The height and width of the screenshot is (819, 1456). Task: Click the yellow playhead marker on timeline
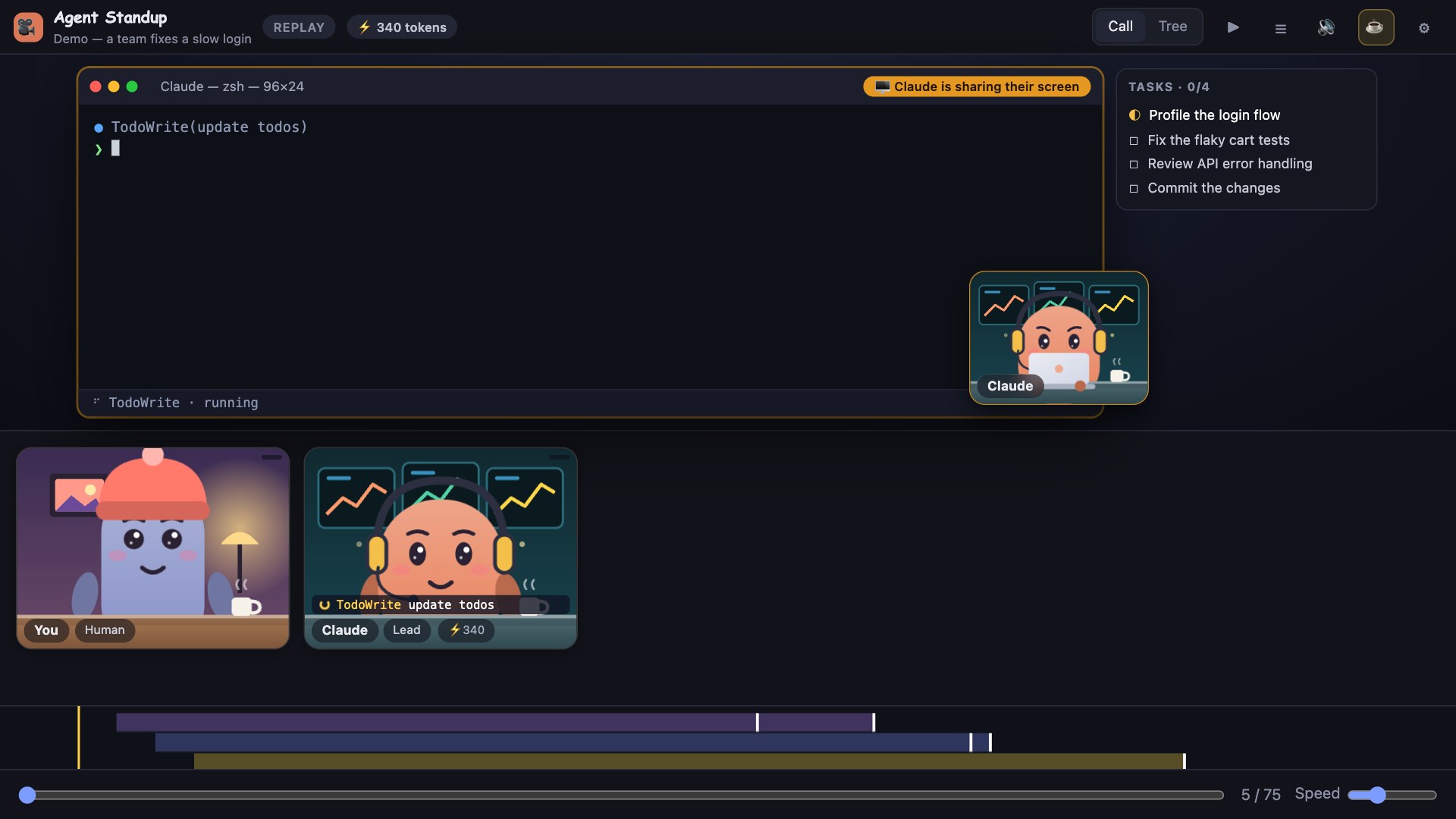pyautogui.click(x=79, y=737)
